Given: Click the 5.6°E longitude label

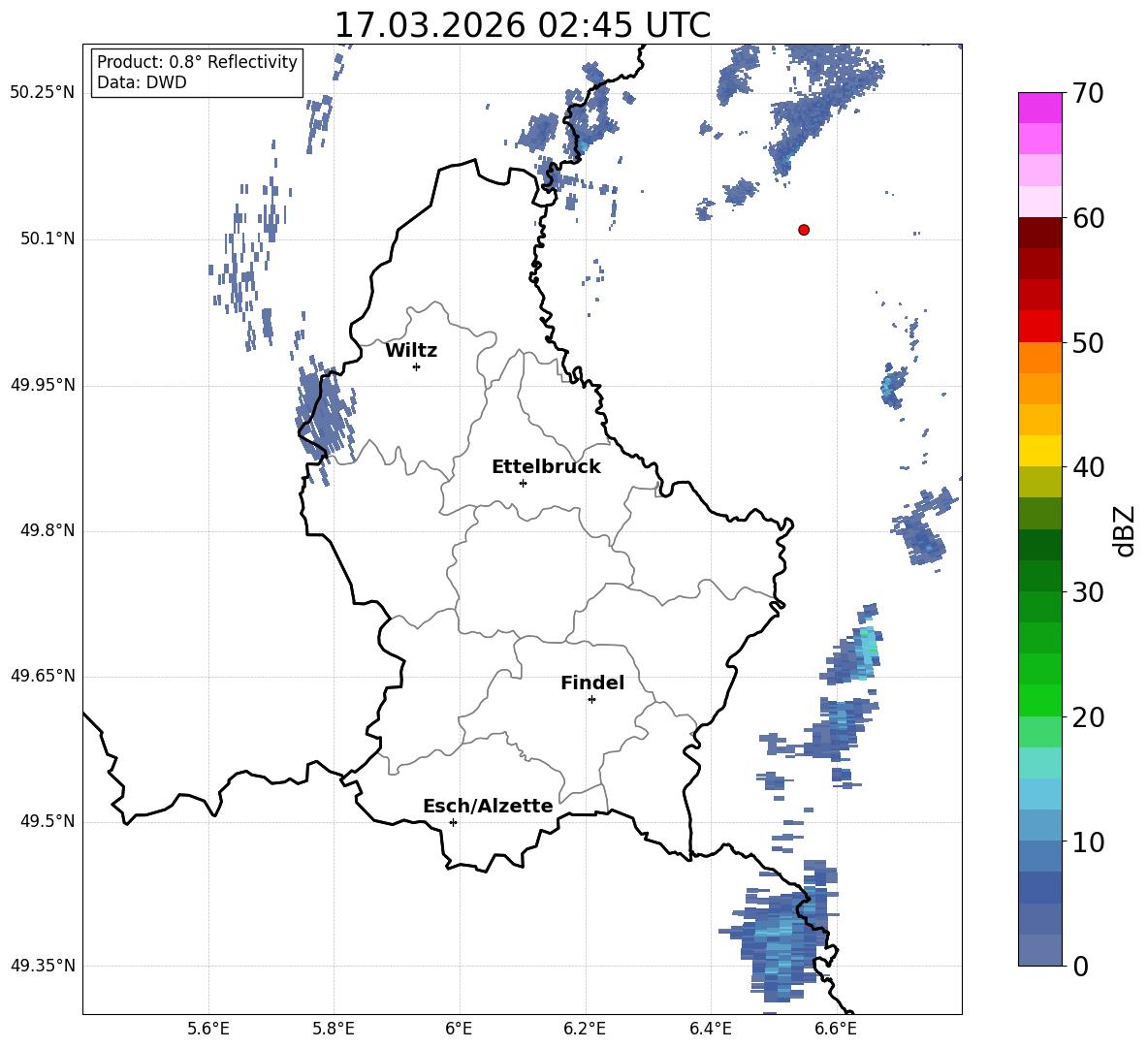Looking at the screenshot, I should [x=208, y=1029].
